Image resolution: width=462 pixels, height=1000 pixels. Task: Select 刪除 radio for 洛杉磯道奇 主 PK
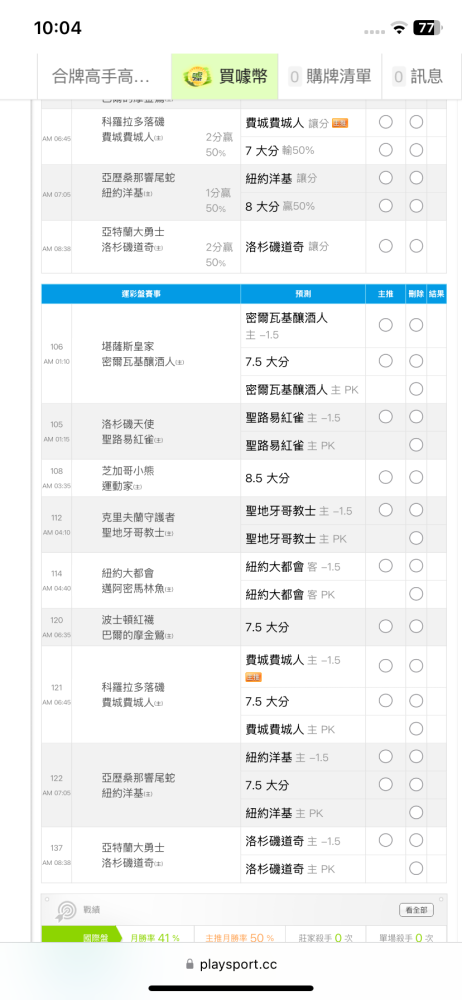click(x=416, y=868)
